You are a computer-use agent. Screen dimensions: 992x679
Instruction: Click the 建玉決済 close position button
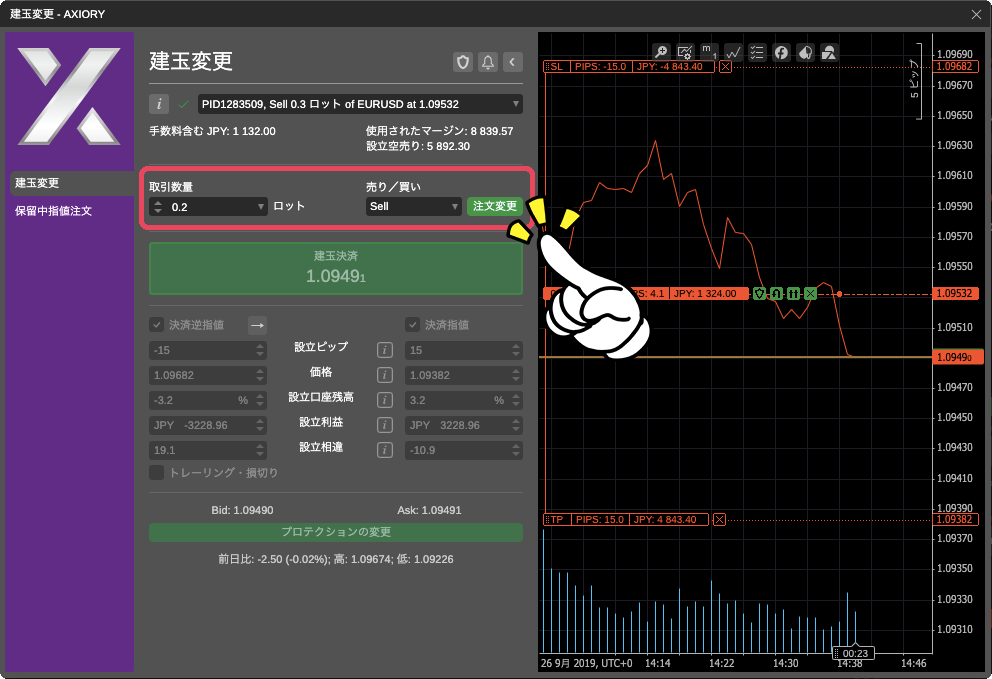(335, 268)
